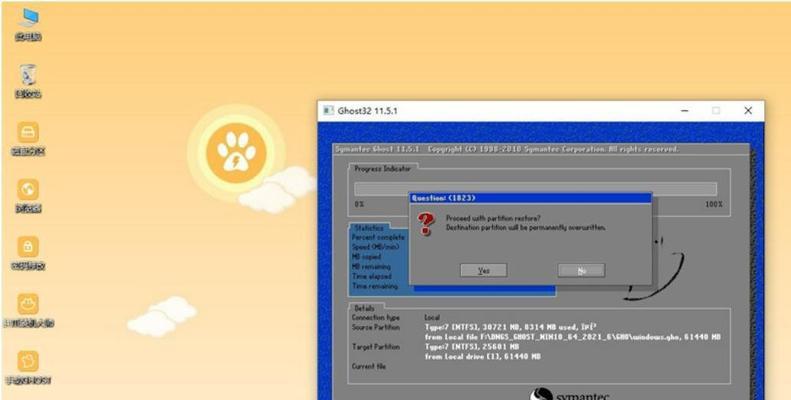Open the Recycle Bin desktop icon

click(28, 81)
